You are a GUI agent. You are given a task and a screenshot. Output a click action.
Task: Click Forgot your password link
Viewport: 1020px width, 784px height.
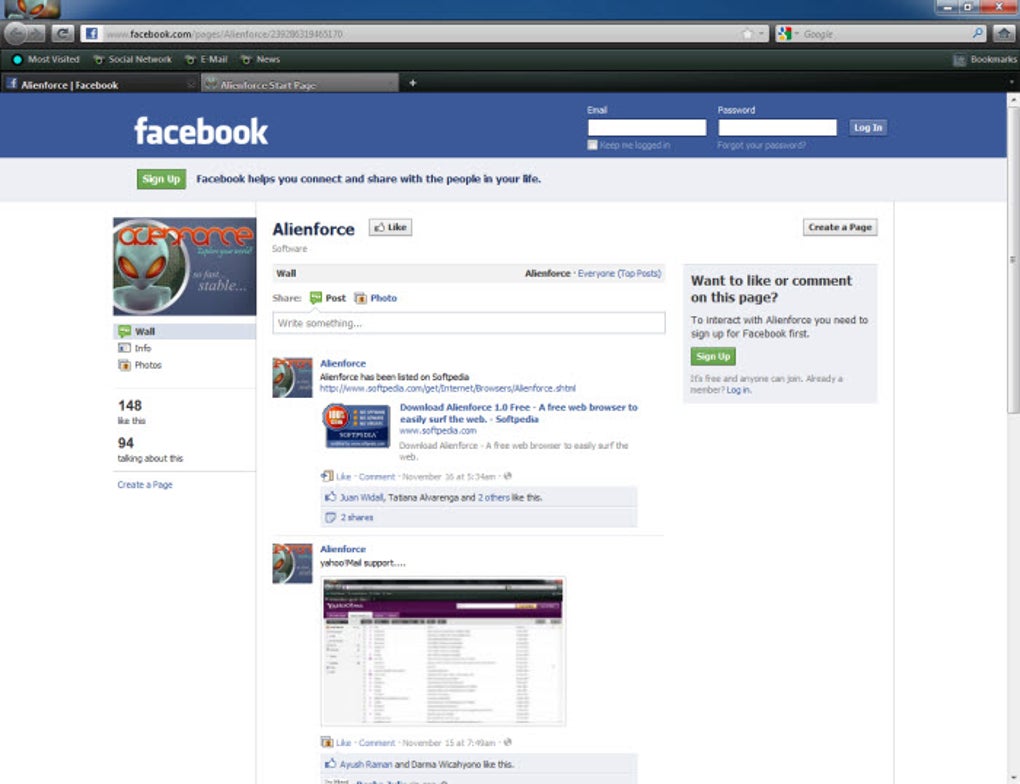tap(761, 145)
